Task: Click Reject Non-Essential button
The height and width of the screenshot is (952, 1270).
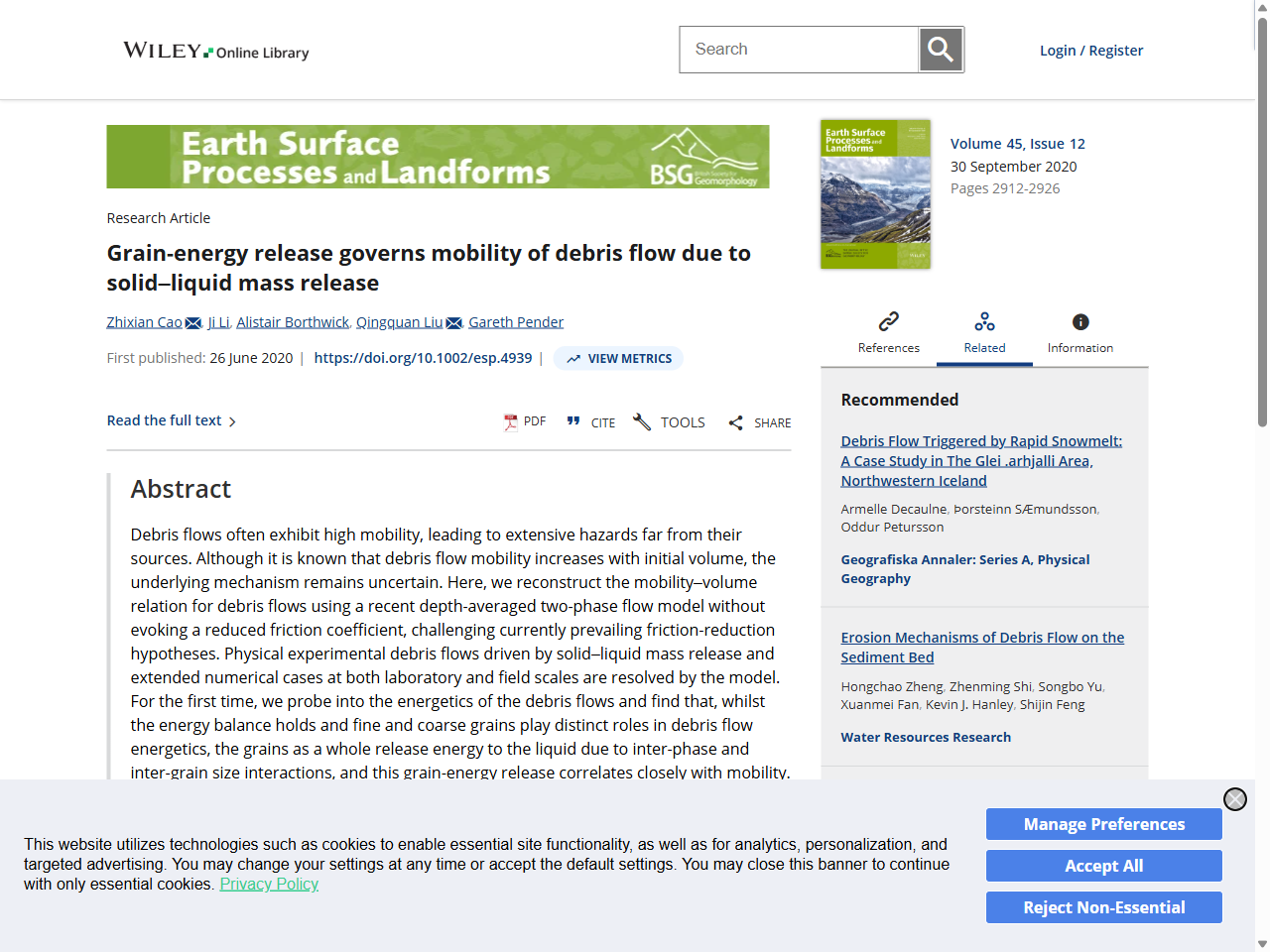Action: [x=1103, y=907]
